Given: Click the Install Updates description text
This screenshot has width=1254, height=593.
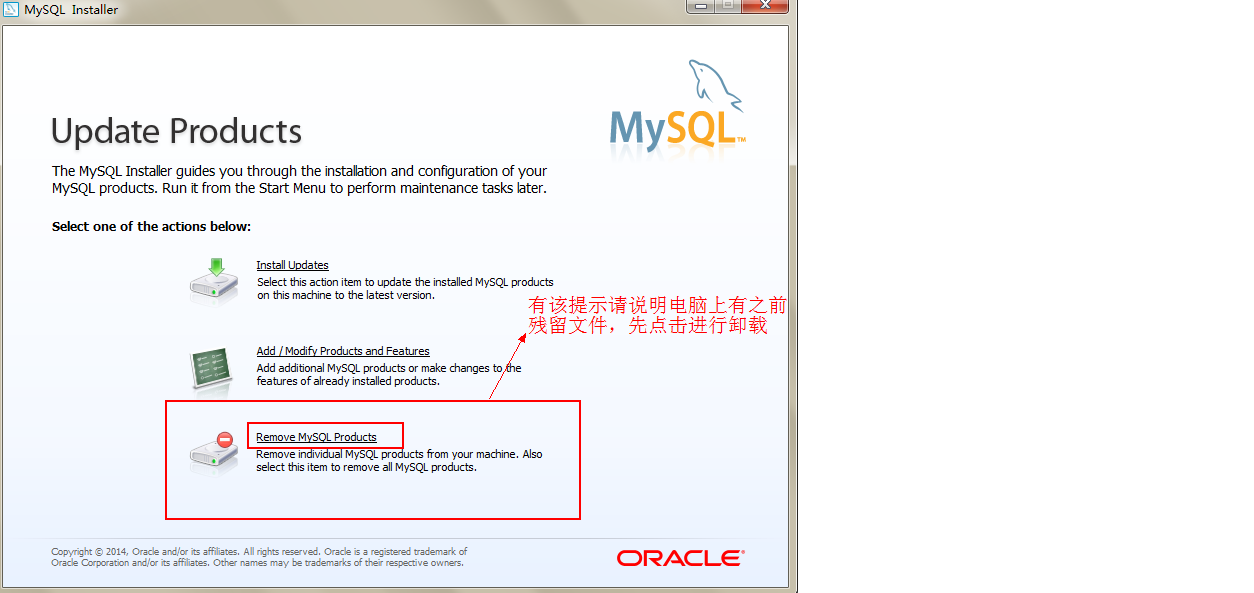Looking at the screenshot, I should pyautogui.click(x=405, y=288).
